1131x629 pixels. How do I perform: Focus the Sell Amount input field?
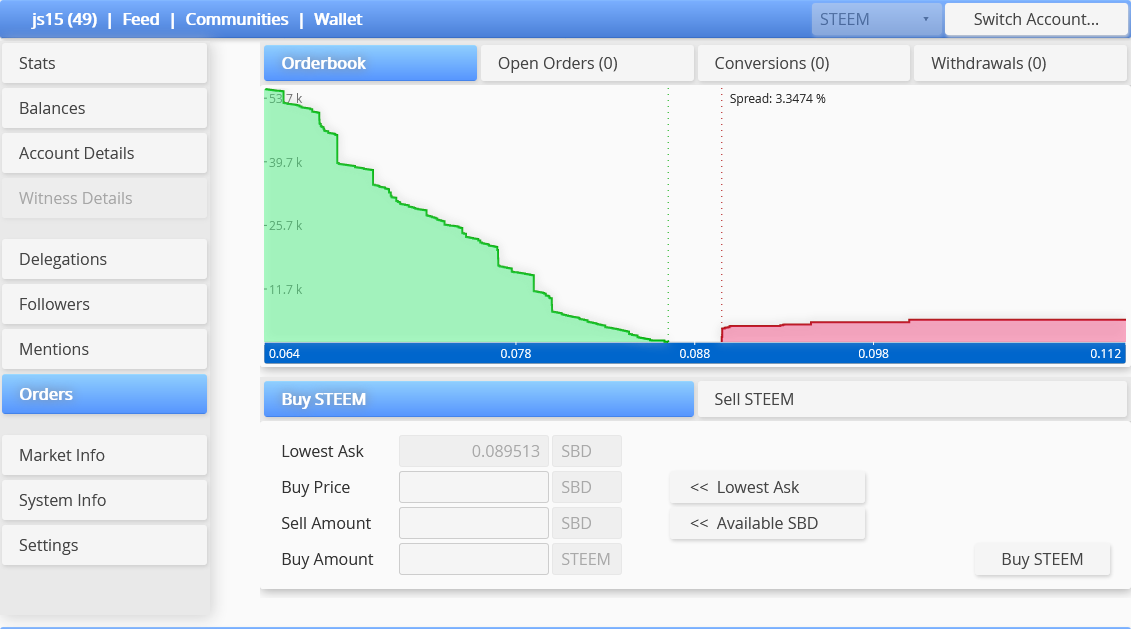(x=474, y=524)
